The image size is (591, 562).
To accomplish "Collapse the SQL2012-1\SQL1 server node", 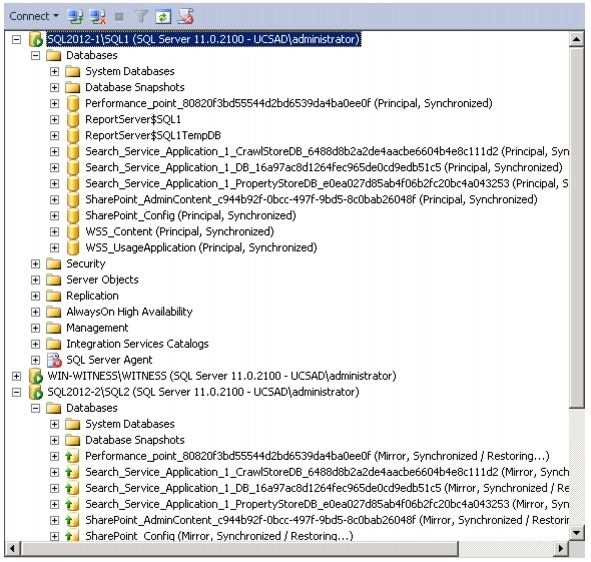I will click(x=16, y=39).
